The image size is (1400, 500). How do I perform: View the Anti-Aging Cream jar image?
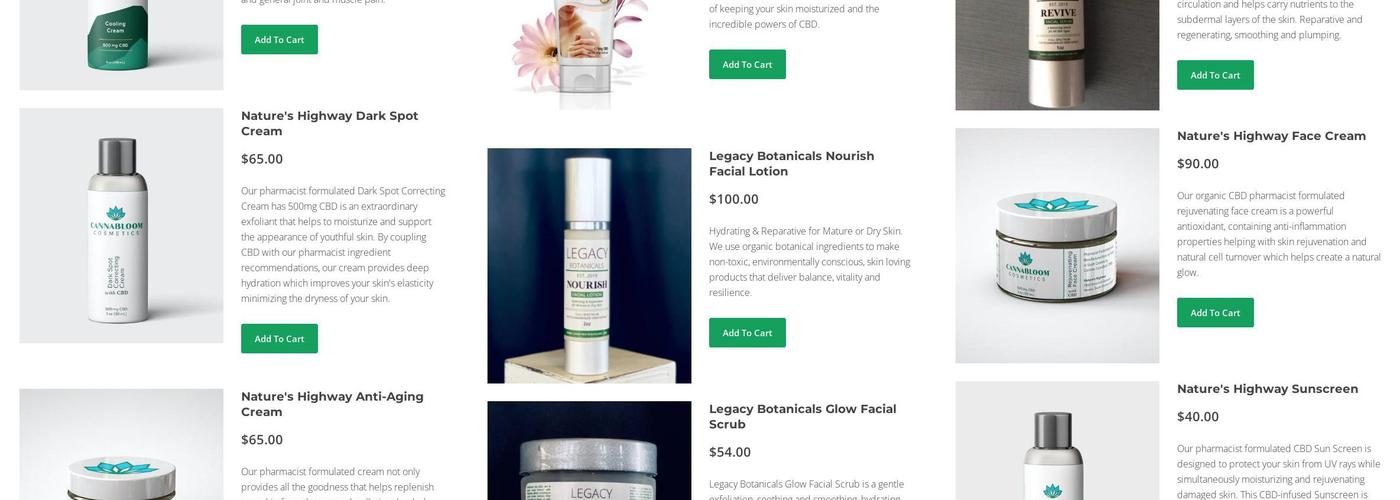pyautogui.click(x=121, y=445)
